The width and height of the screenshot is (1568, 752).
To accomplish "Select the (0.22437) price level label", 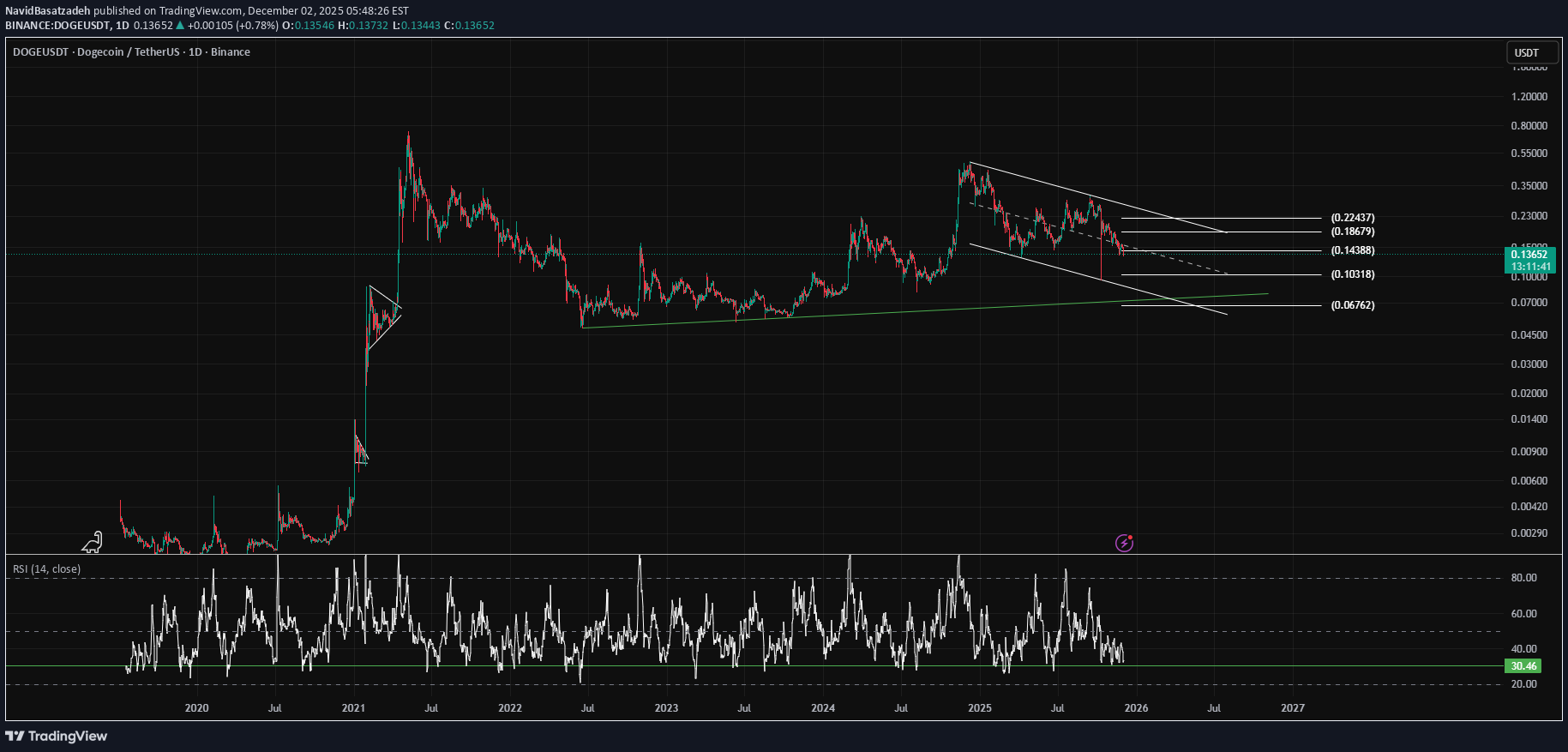I will (x=1352, y=218).
